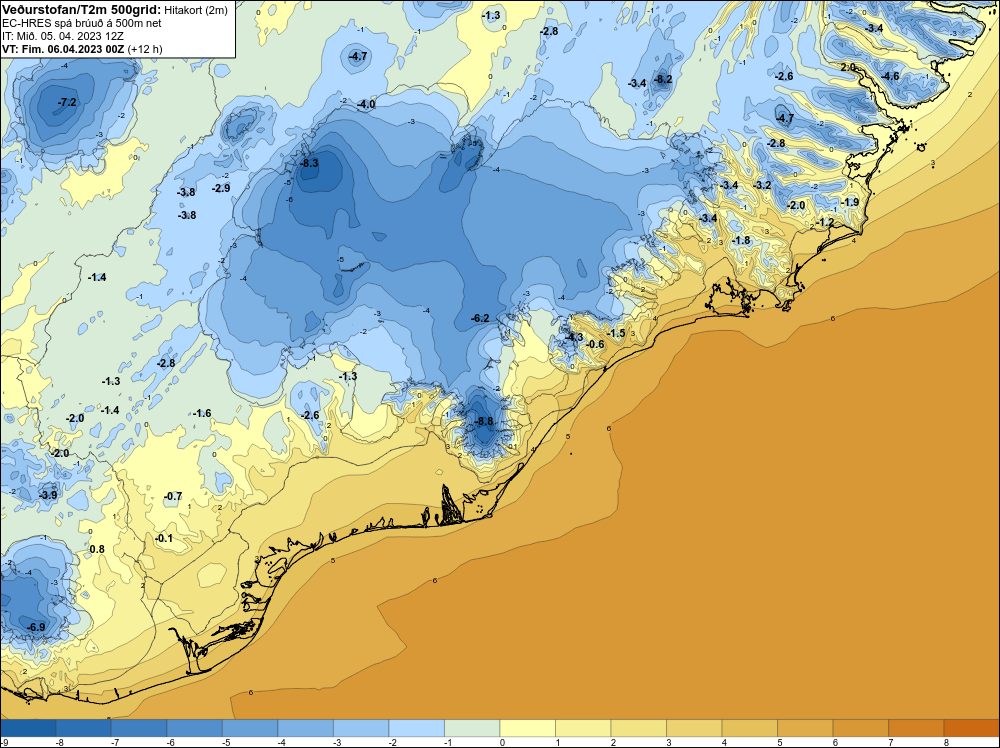Click the -4.6 temperature label
This screenshot has width=1000, height=748.
[890, 77]
